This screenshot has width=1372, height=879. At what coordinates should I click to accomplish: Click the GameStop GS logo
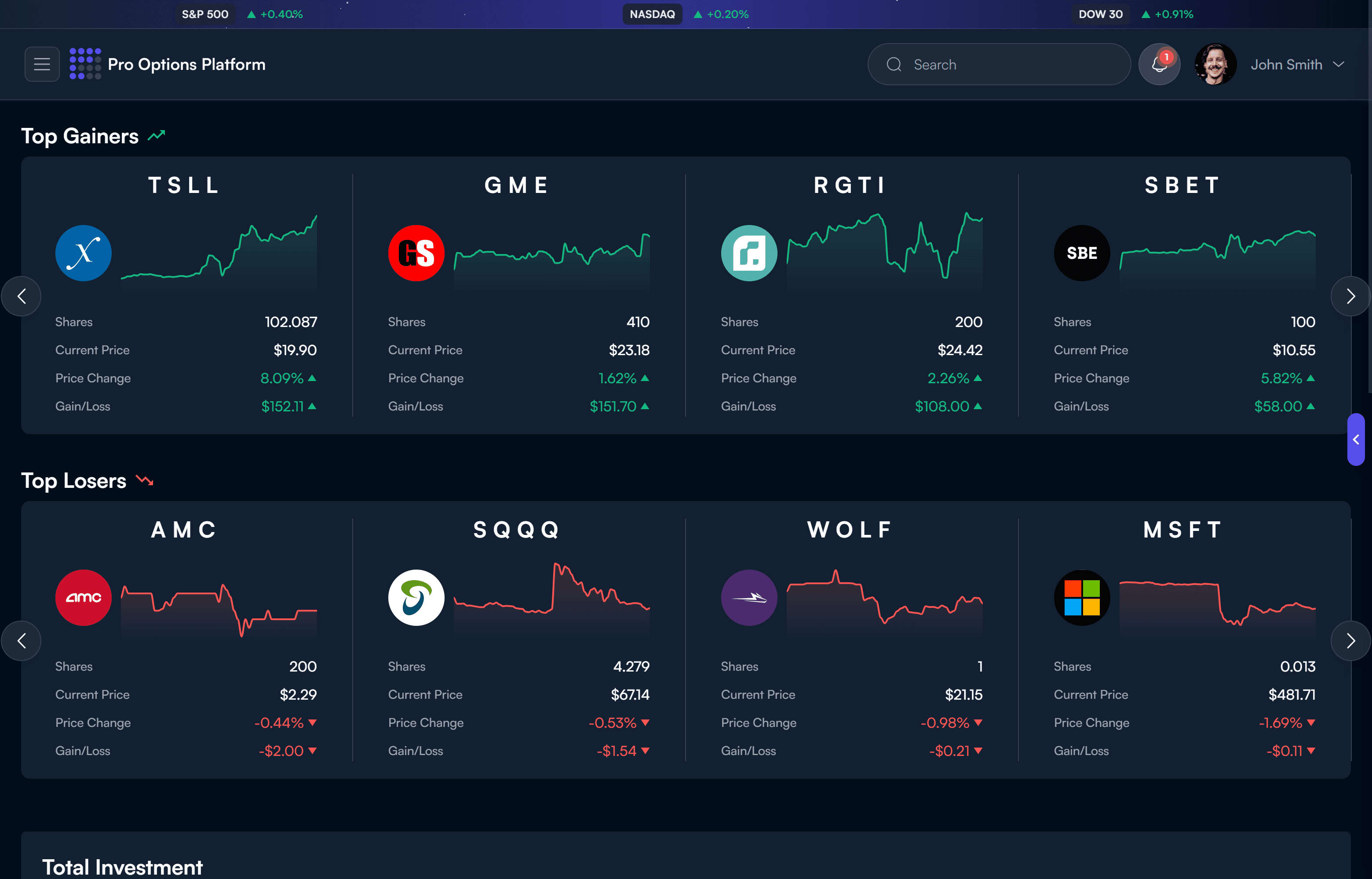point(416,253)
